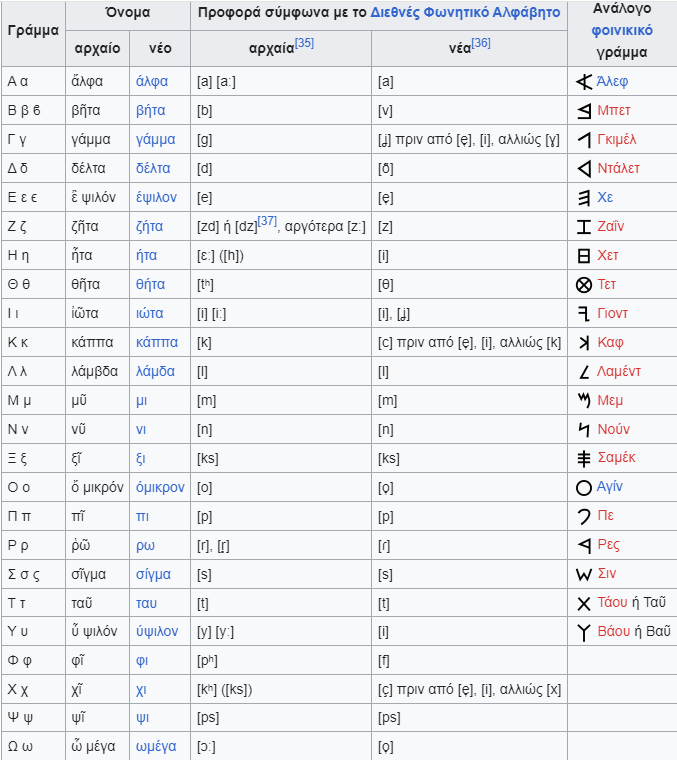This screenshot has height=760, width=677.
Task: Open the red Μπετ link
Action: click(614, 110)
